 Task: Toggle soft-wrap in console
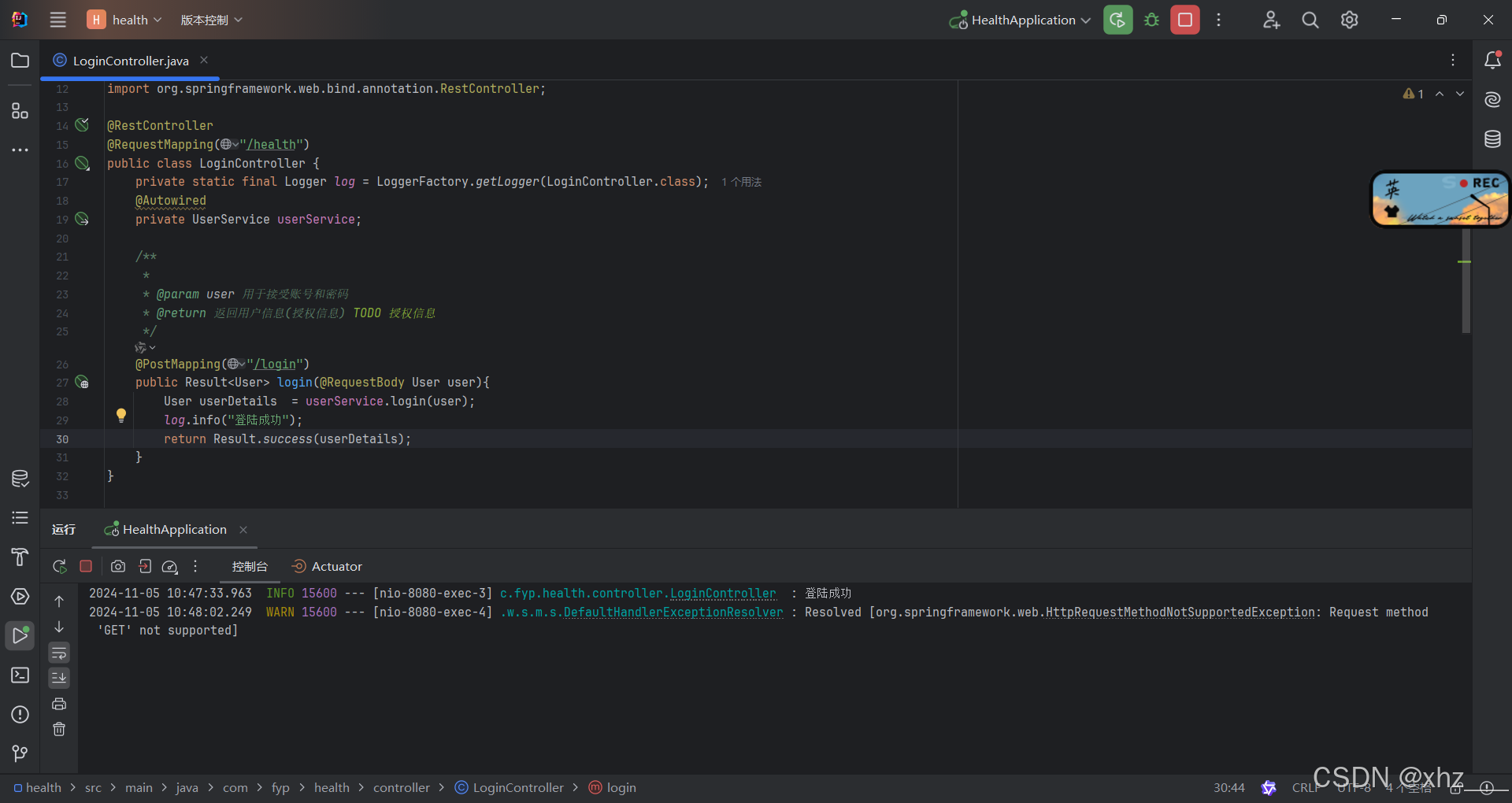59,653
